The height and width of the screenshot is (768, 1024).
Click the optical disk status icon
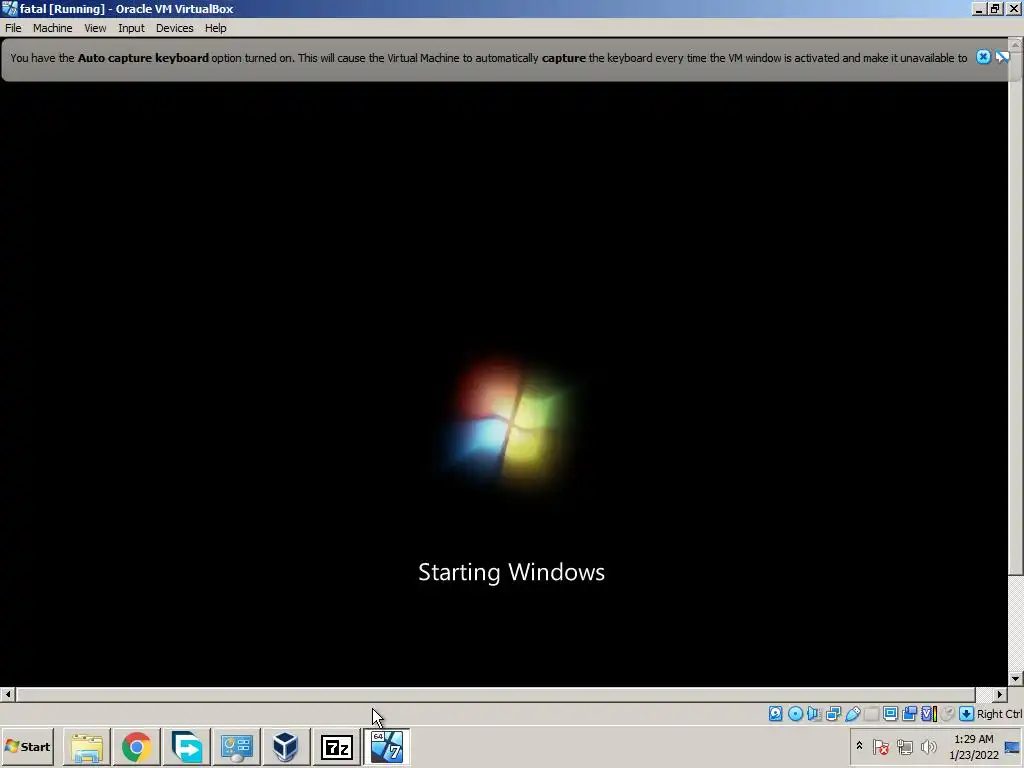pos(795,714)
